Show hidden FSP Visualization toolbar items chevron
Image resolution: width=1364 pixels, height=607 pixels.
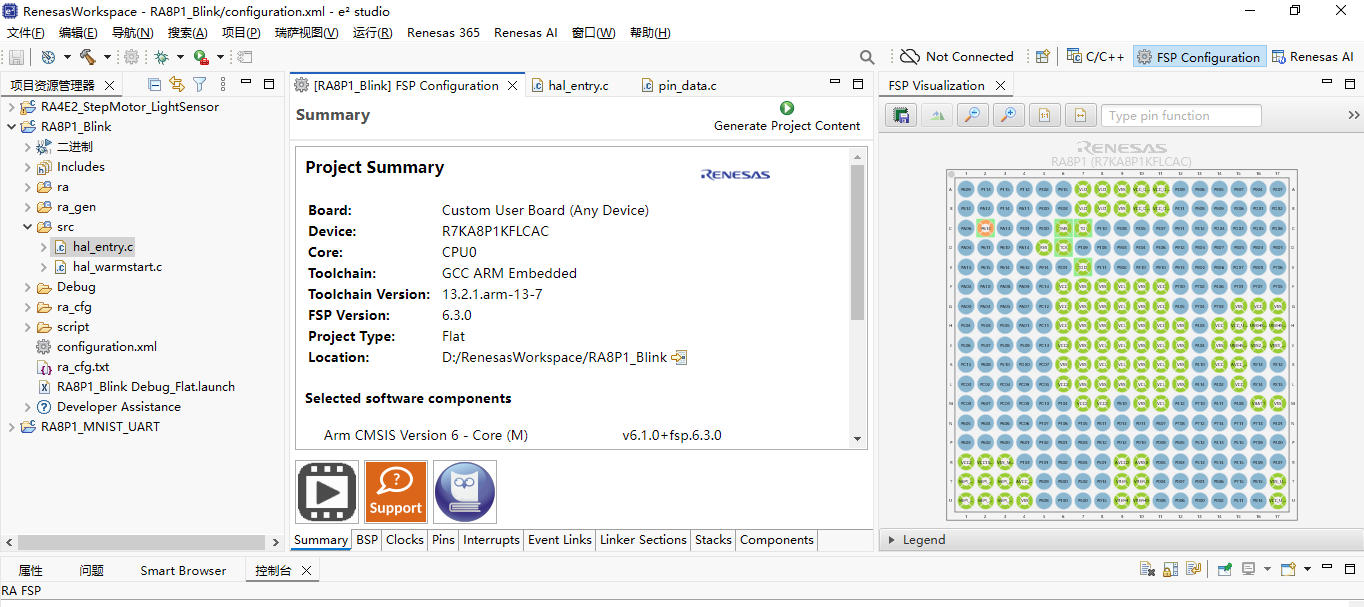coord(1353,116)
